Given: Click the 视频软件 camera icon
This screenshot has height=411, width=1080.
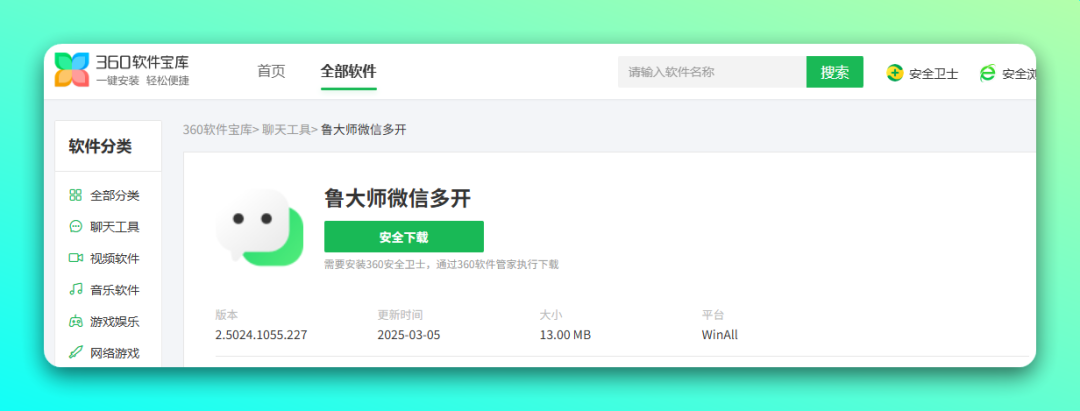Looking at the screenshot, I should [x=76, y=258].
